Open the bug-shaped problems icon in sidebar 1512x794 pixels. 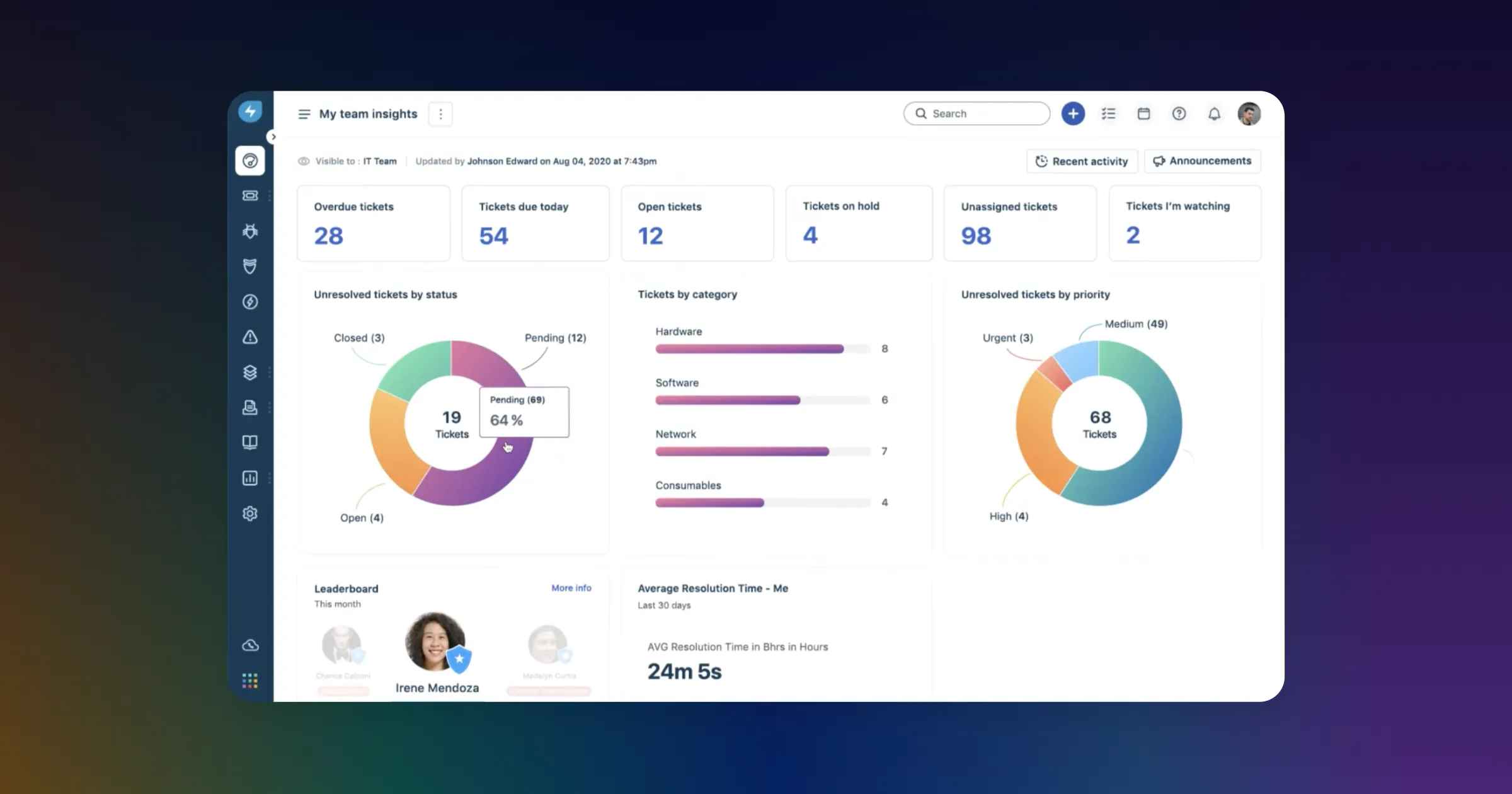pyautogui.click(x=250, y=231)
